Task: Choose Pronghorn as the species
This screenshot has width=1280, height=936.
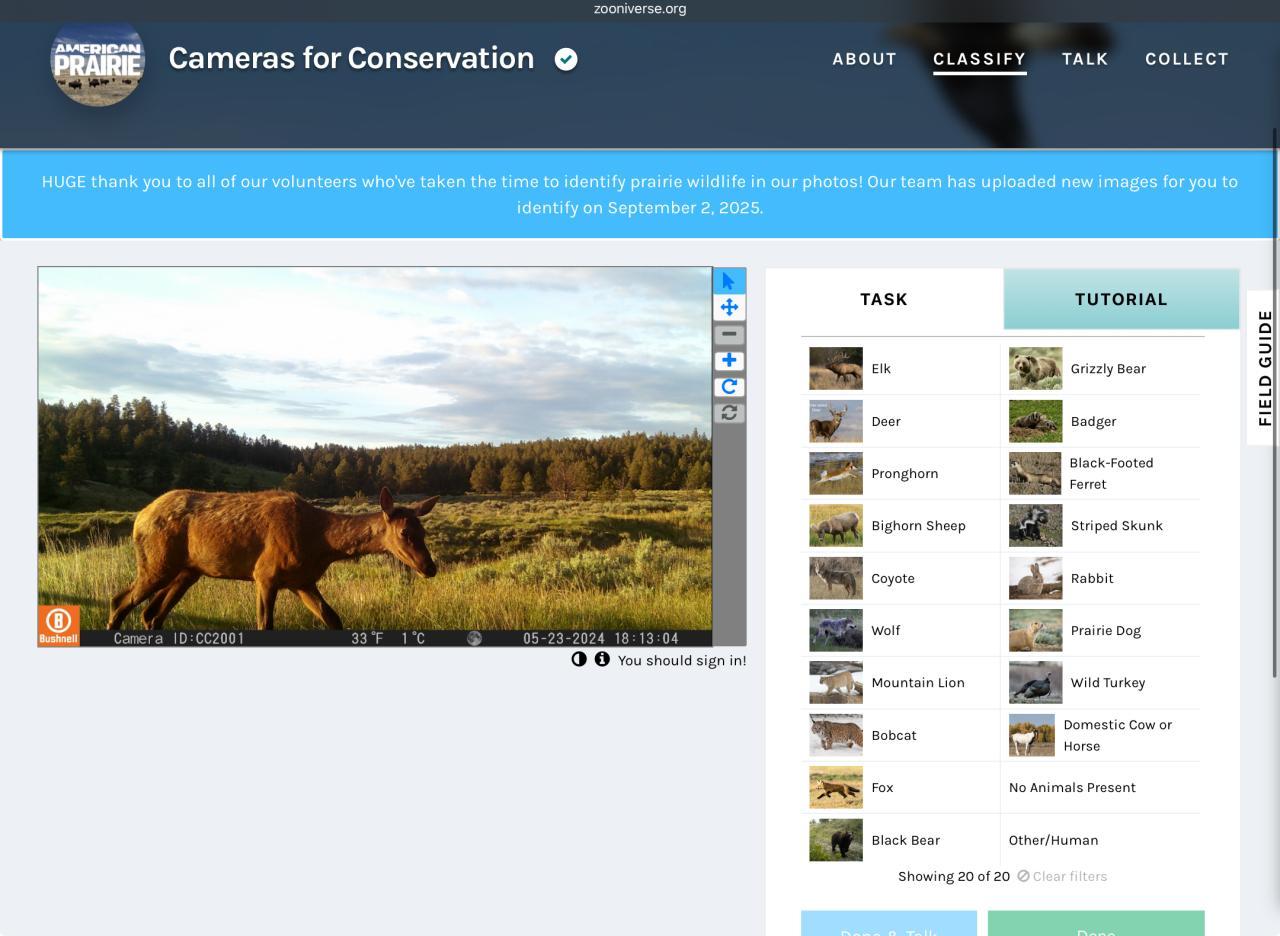Action: pyautogui.click(x=900, y=473)
